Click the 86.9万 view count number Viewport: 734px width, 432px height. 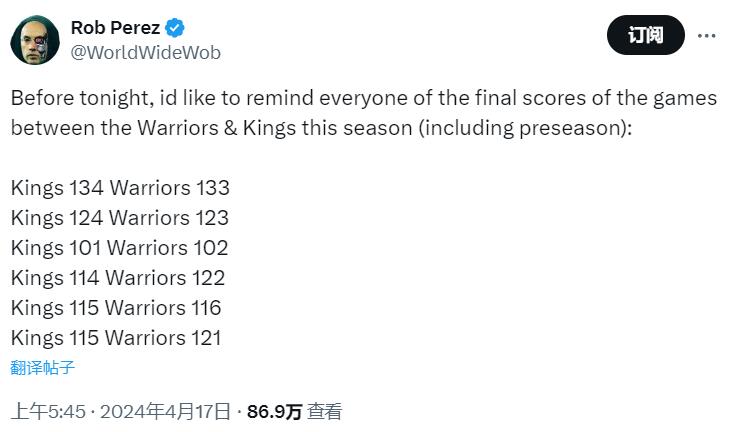coord(274,411)
